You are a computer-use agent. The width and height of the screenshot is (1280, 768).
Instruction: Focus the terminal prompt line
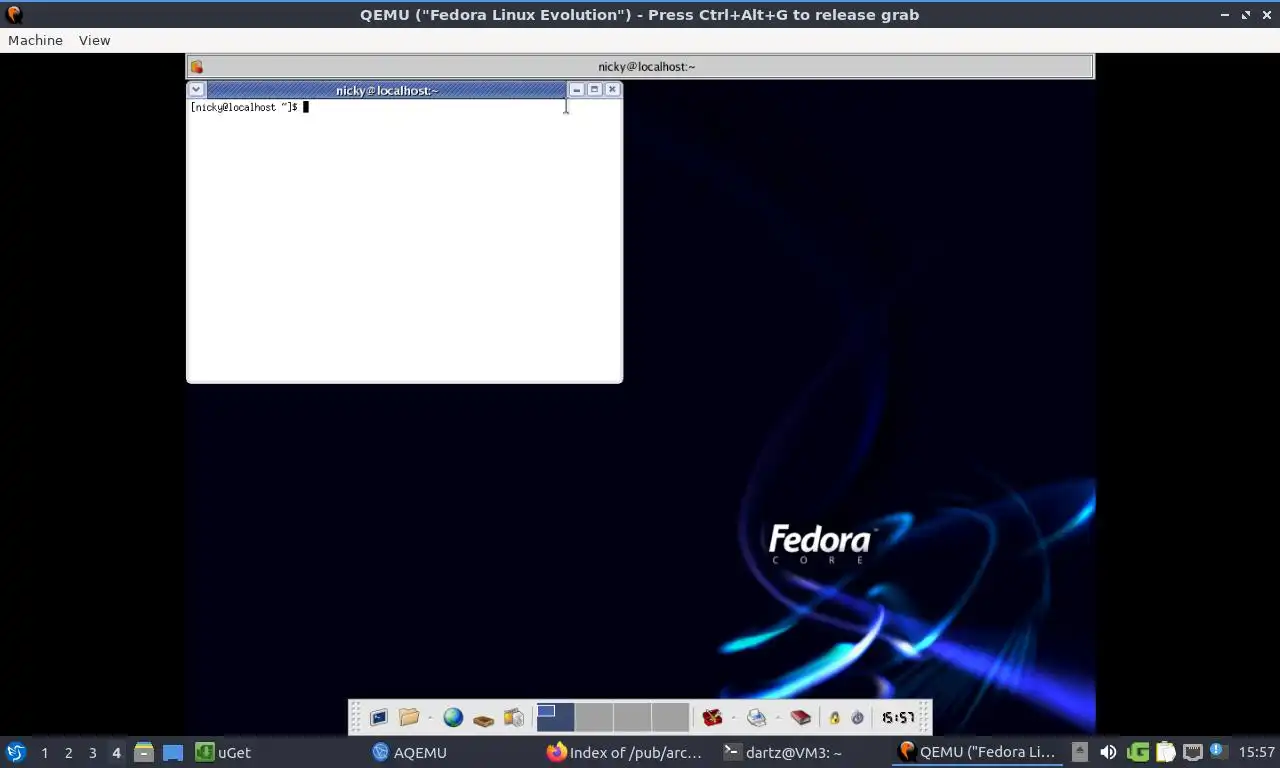(x=249, y=107)
